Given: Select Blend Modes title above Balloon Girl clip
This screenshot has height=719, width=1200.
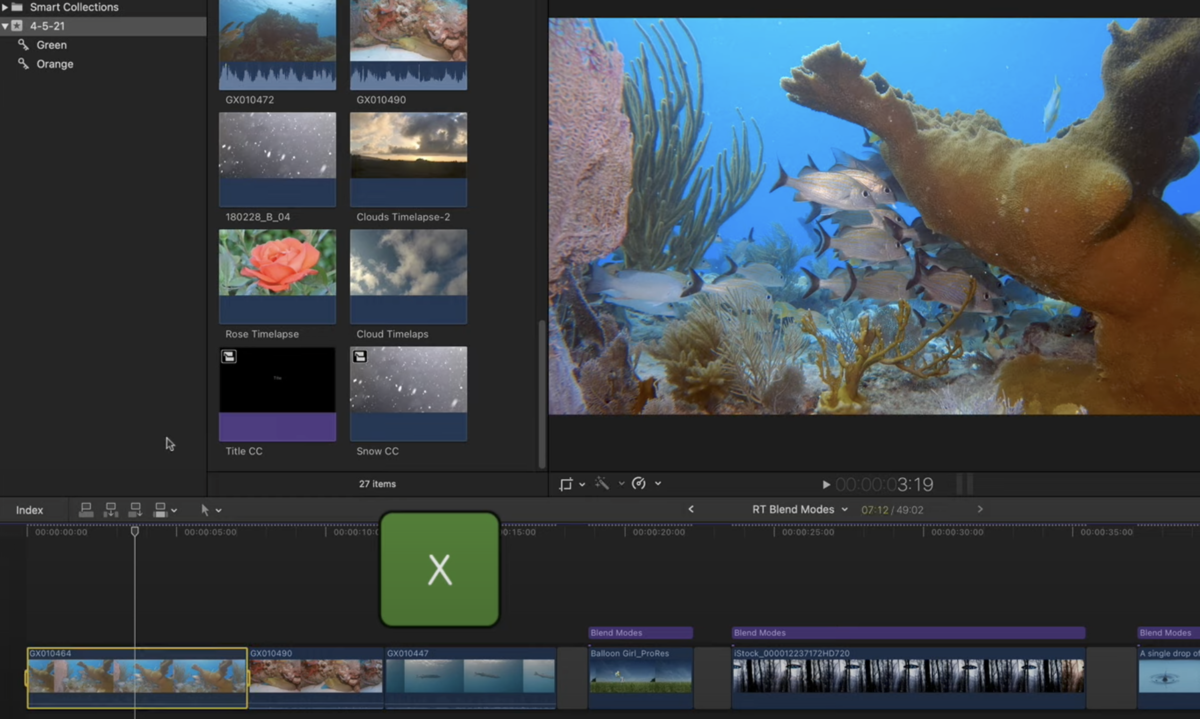Looking at the screenshot, I should coord(641,633).
